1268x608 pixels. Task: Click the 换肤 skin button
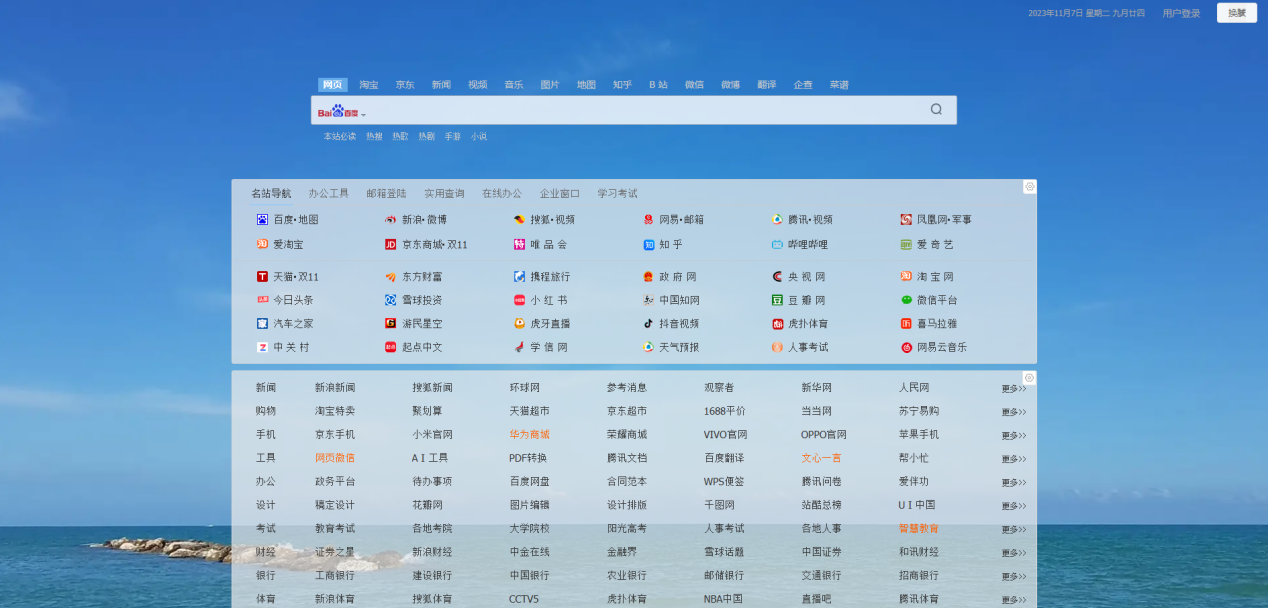pos(1237,13)
